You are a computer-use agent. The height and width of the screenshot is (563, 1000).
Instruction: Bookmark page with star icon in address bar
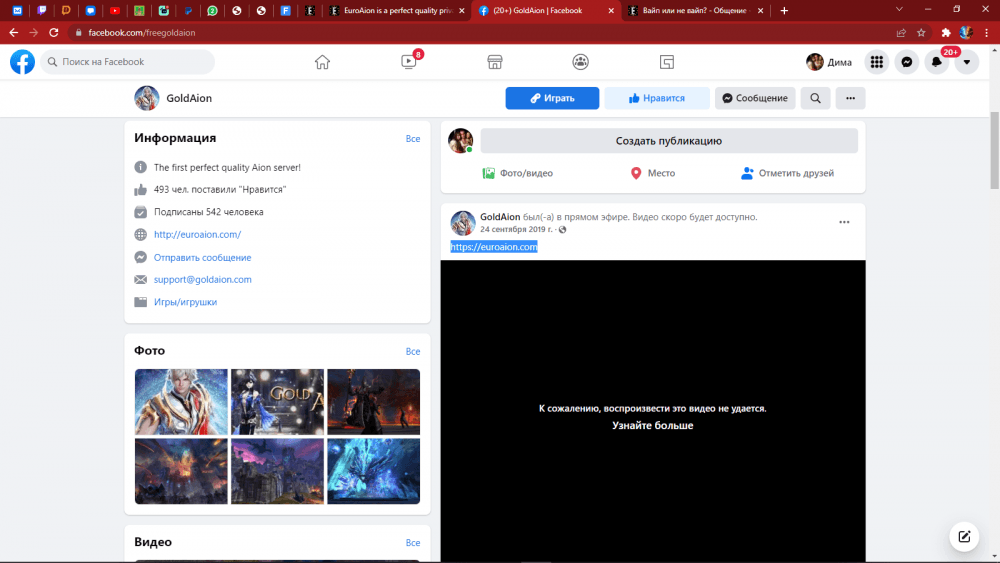click(x=921, y=32)
